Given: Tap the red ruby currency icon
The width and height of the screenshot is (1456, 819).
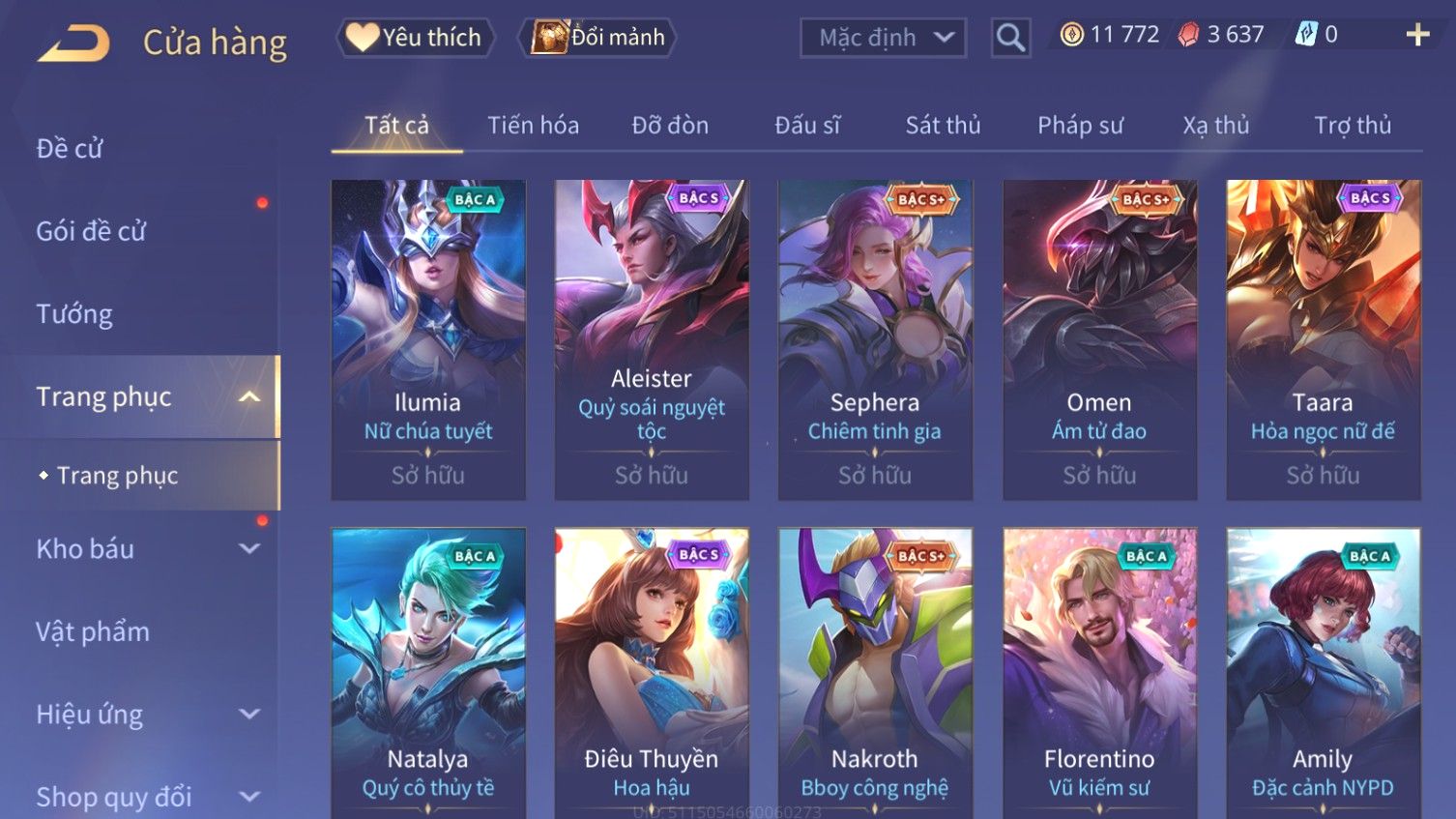Looking at the screenshot, I should pyautogui.click(x=1189, y=35).
